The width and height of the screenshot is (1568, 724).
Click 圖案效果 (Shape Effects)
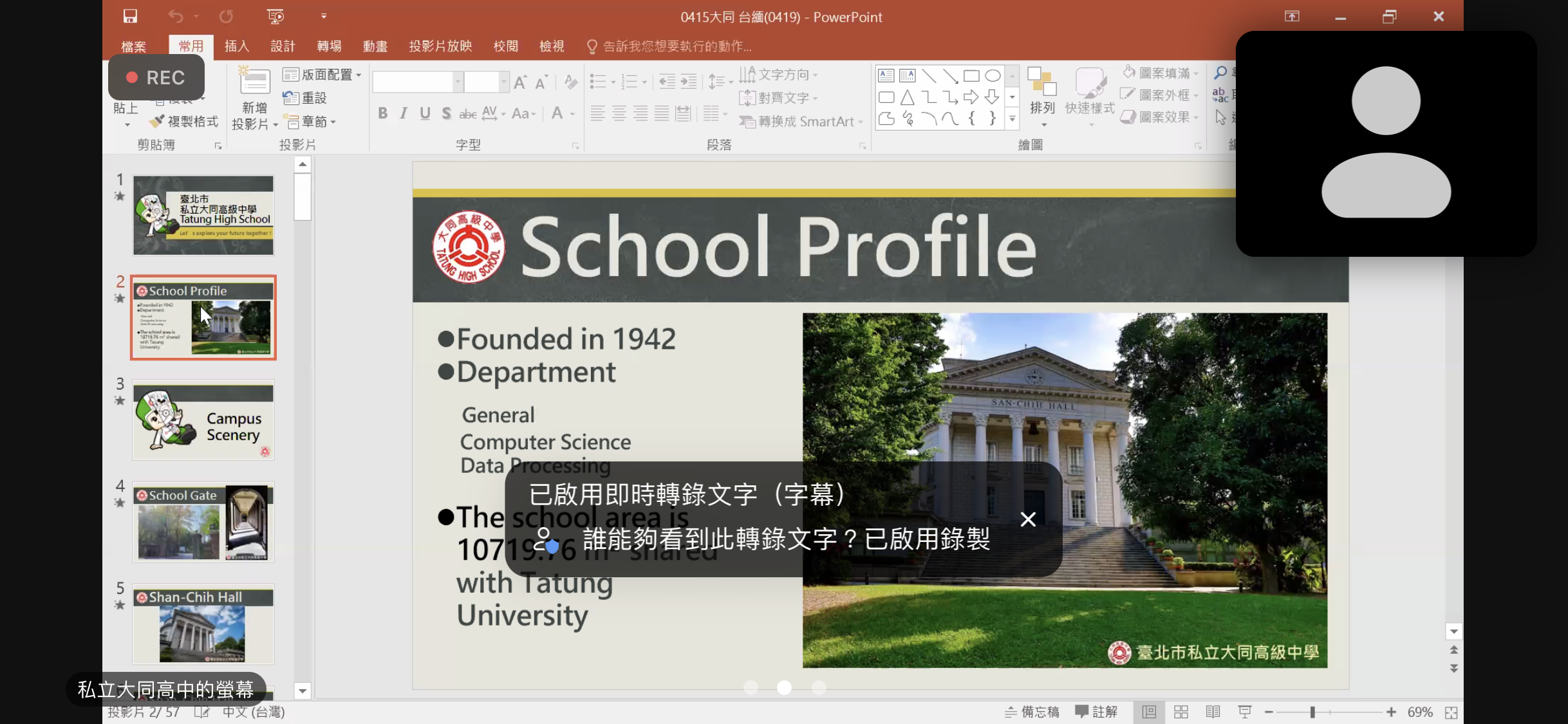point(1161,117)
